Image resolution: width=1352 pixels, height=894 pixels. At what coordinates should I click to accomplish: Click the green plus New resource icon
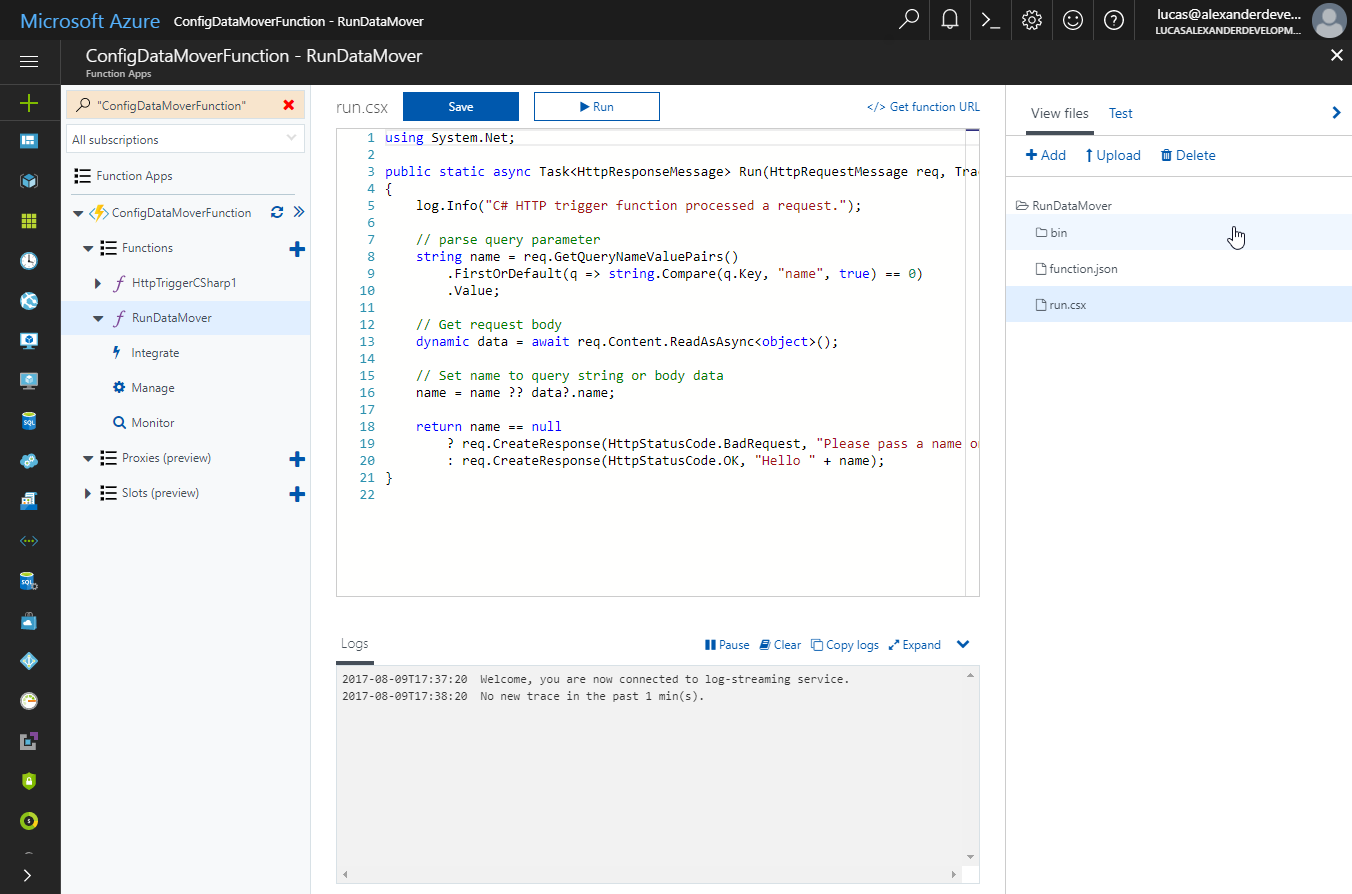[x=29, y=102]
